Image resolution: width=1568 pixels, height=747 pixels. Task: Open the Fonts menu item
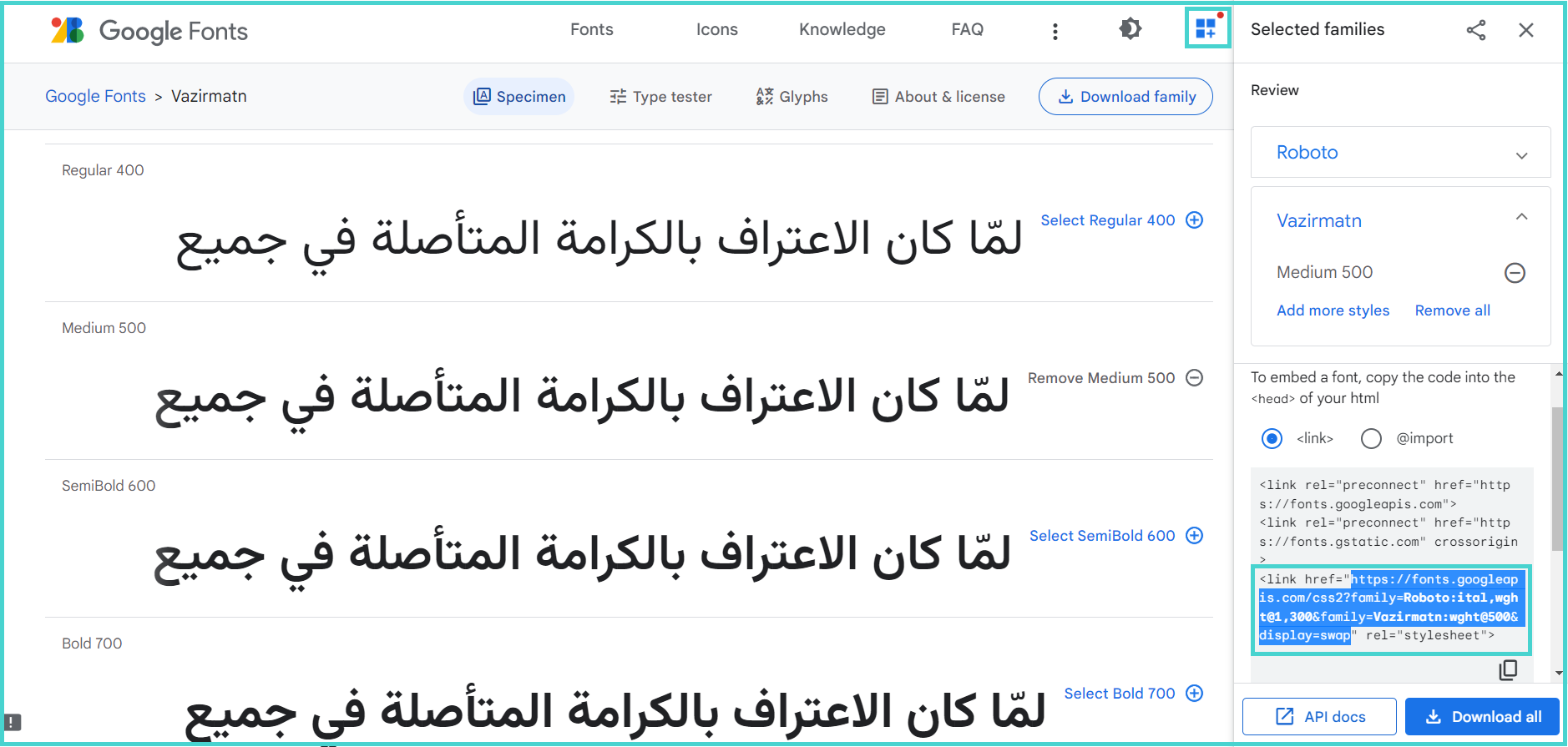[x=592, y=29]
